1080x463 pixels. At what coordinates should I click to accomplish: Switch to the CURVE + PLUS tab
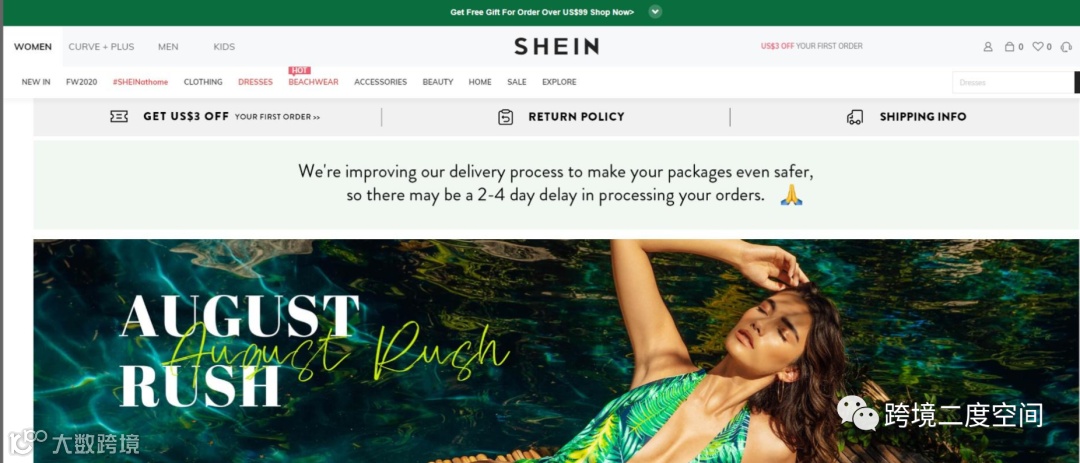click(101, 47)
